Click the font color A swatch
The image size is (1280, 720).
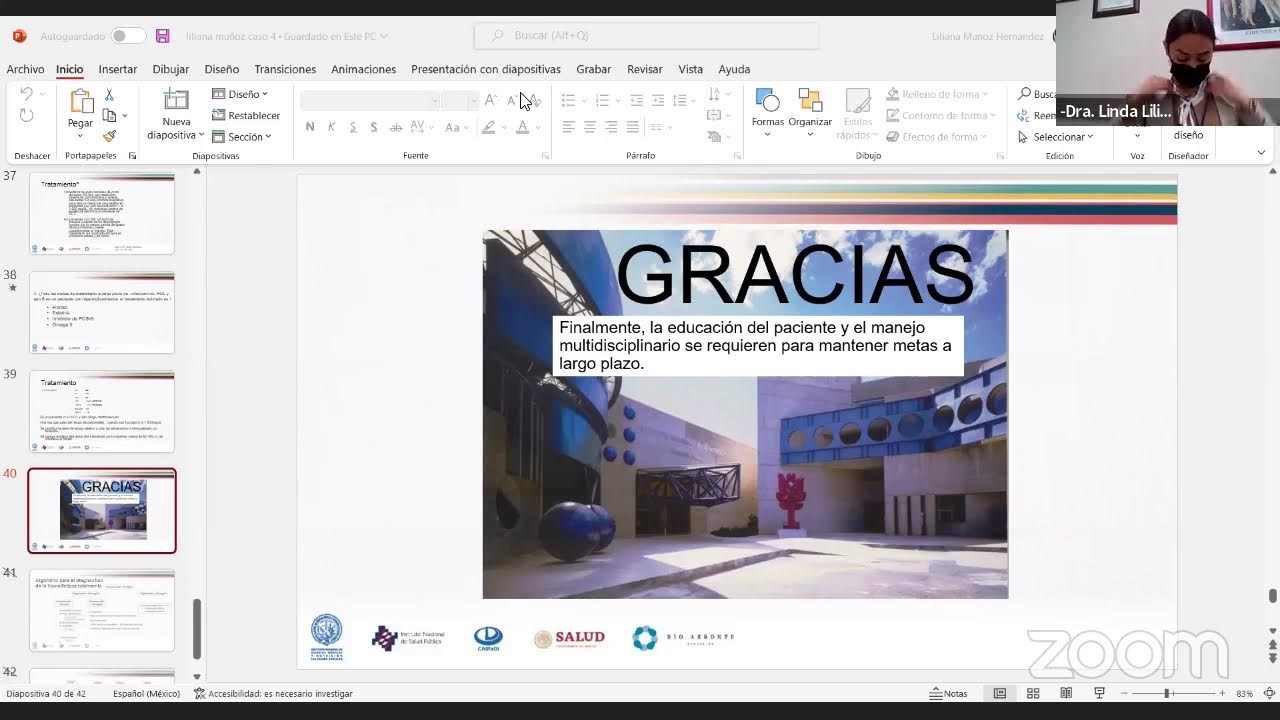coord(522,127)
